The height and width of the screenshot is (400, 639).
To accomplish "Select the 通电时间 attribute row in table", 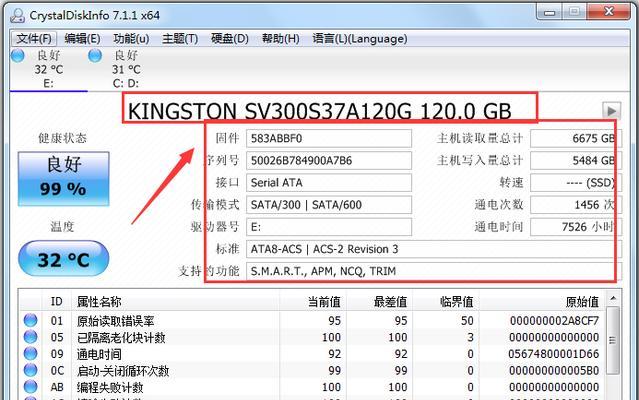I will click(x=312, y=354).
